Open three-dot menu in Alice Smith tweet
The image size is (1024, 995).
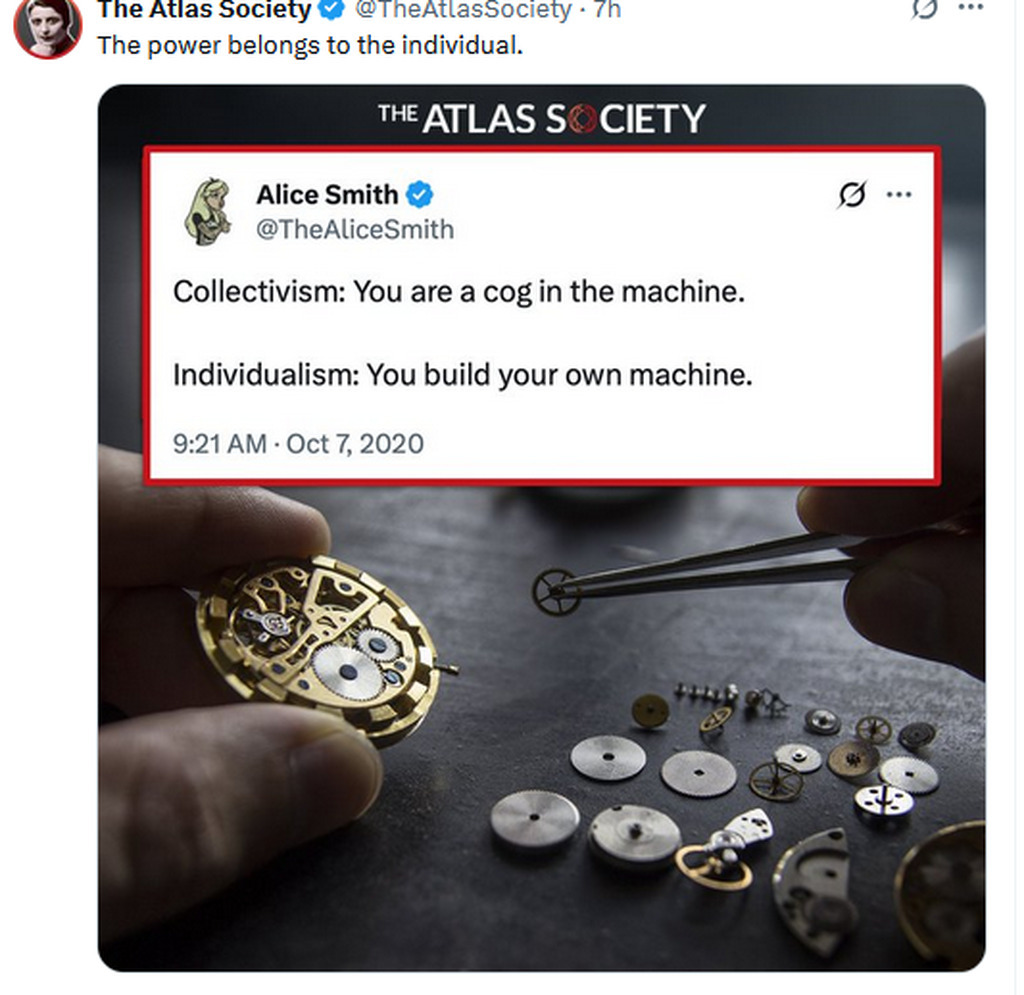pyautogui.click(x=899, y=194)
